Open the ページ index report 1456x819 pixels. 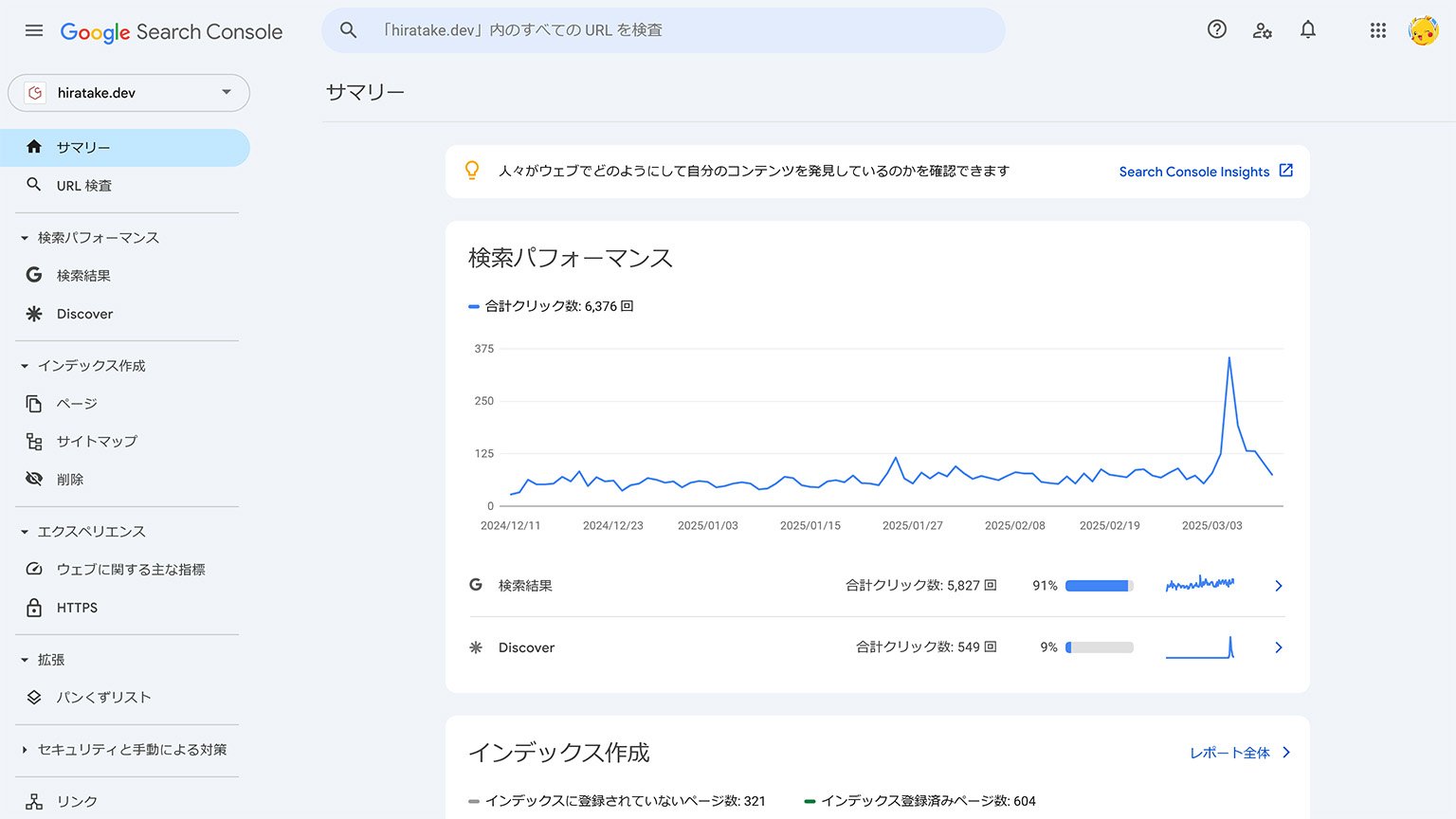[x=125, y=404]
